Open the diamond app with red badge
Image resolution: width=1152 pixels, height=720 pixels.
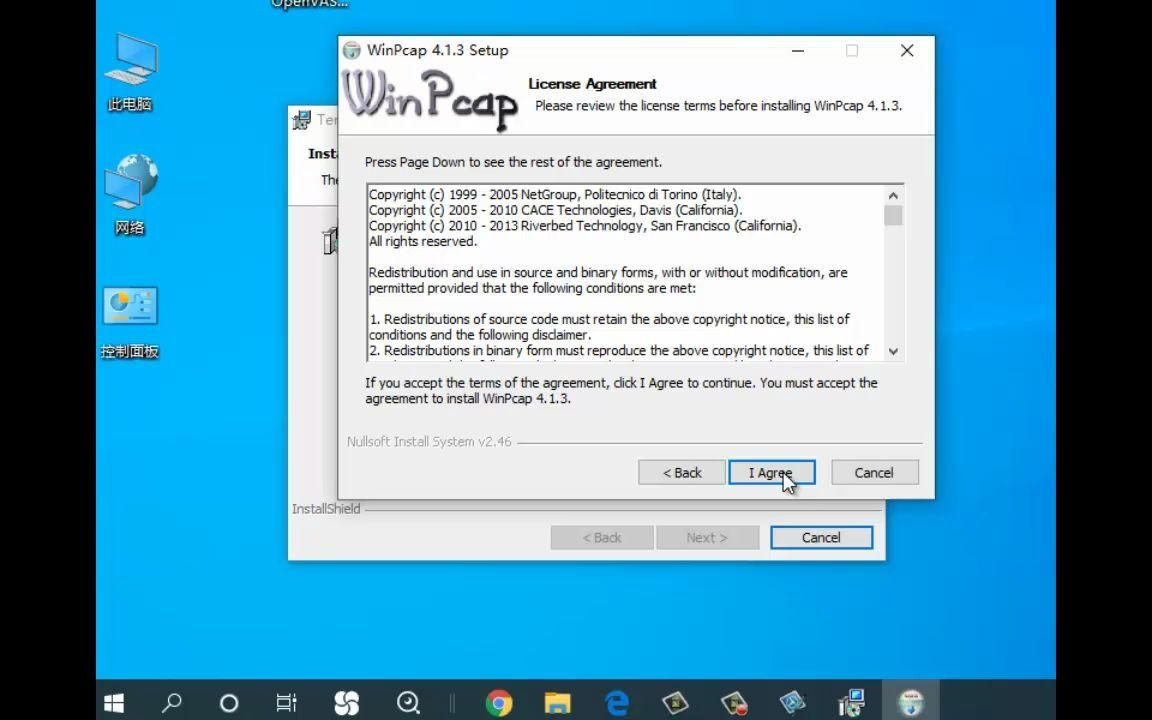733,703
